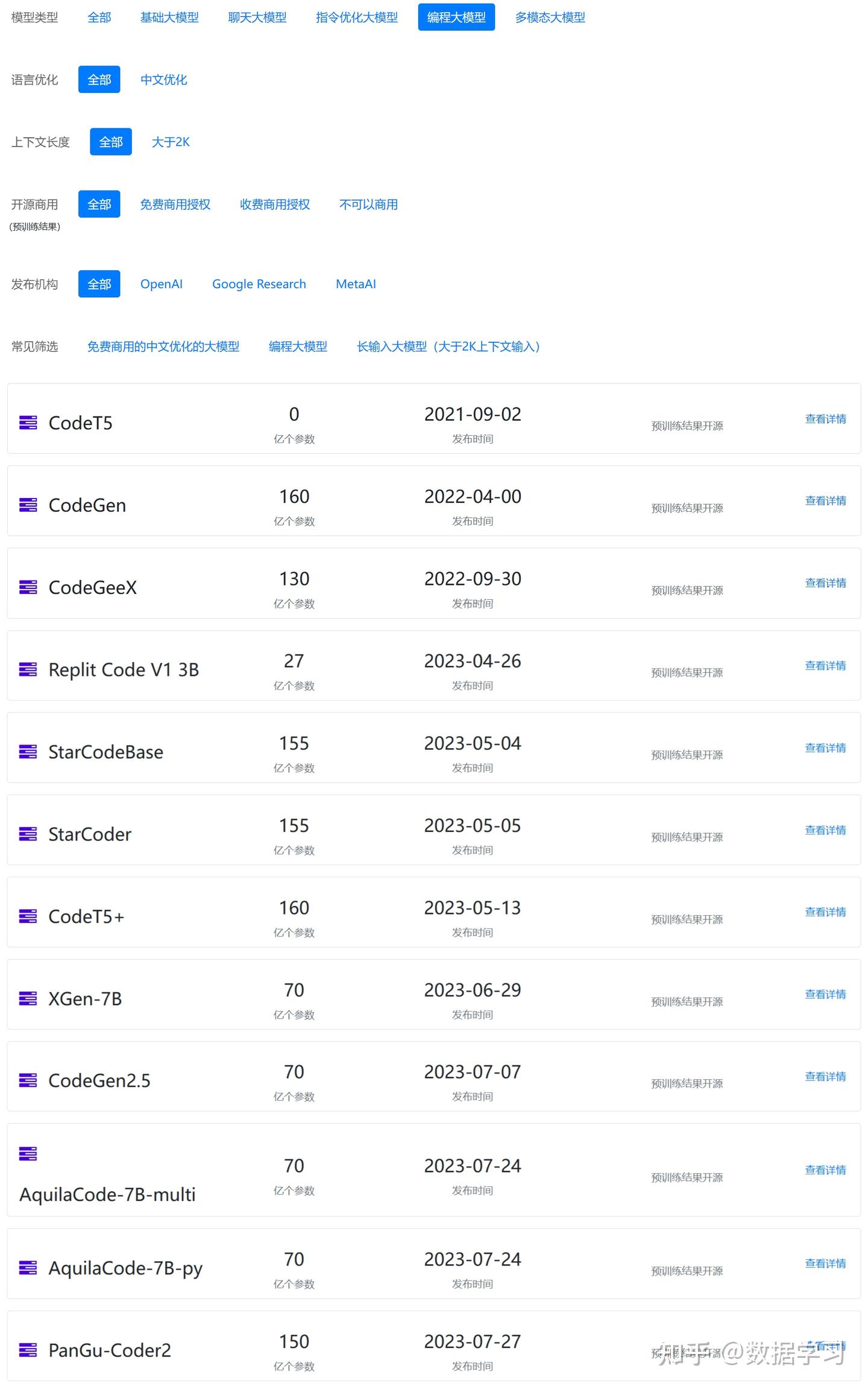This screenshot has height=1389, width=868.
Task: Switch to 聊天大模型 model type tab
Action: click(257, 17)
